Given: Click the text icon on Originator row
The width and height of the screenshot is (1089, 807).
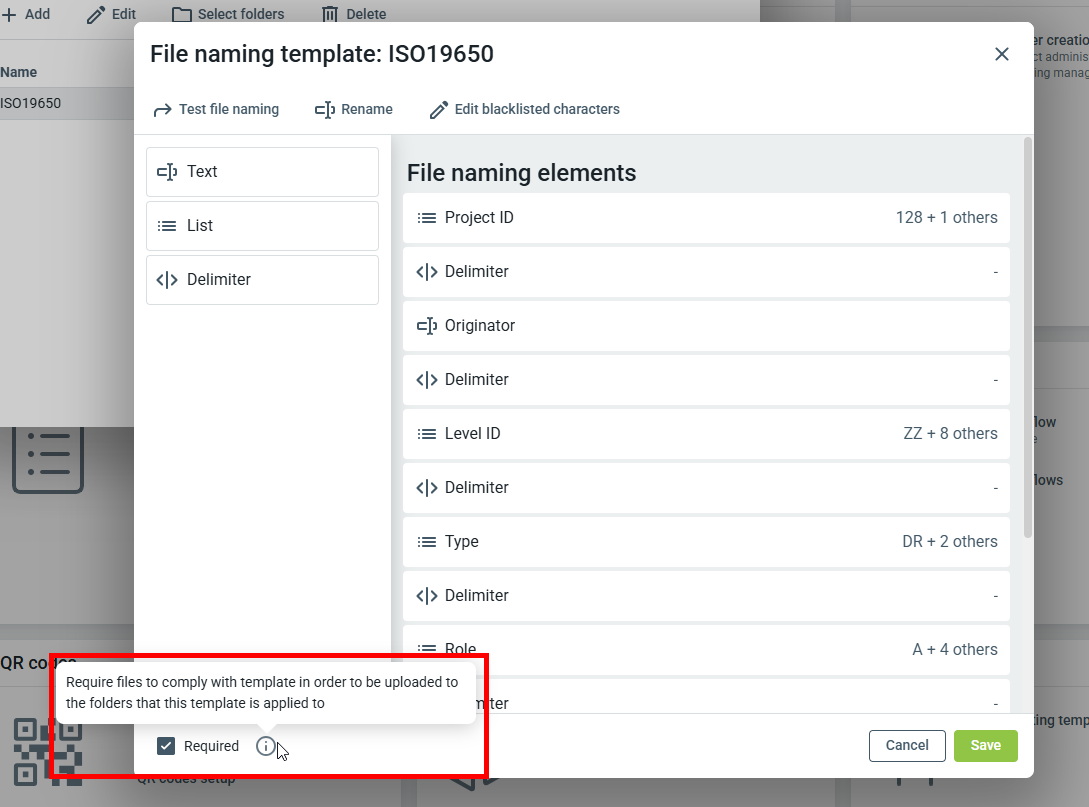Looking at the screenshot, I should point(427,326).
